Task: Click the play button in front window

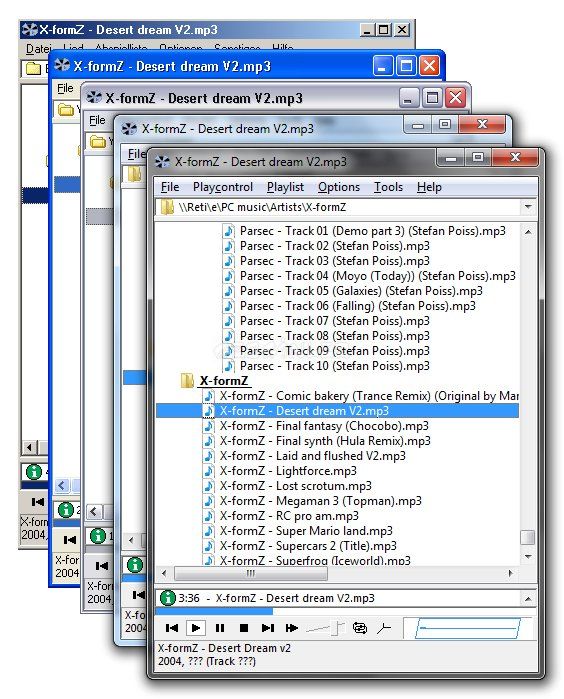Action: pos(195,628)
